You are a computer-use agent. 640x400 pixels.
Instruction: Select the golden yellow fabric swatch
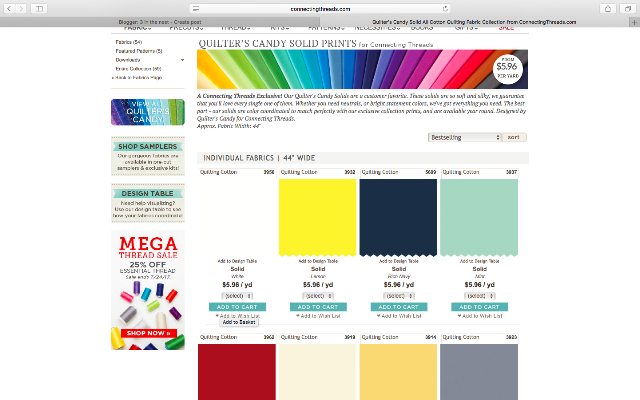click(398, 372)
